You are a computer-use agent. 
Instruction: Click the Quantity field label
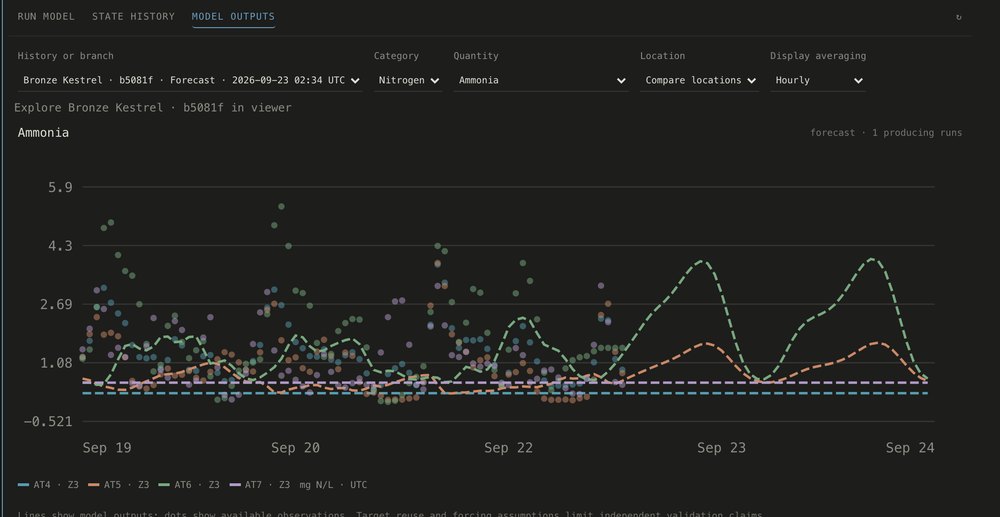pyautogui.click(x=476, y=56)
